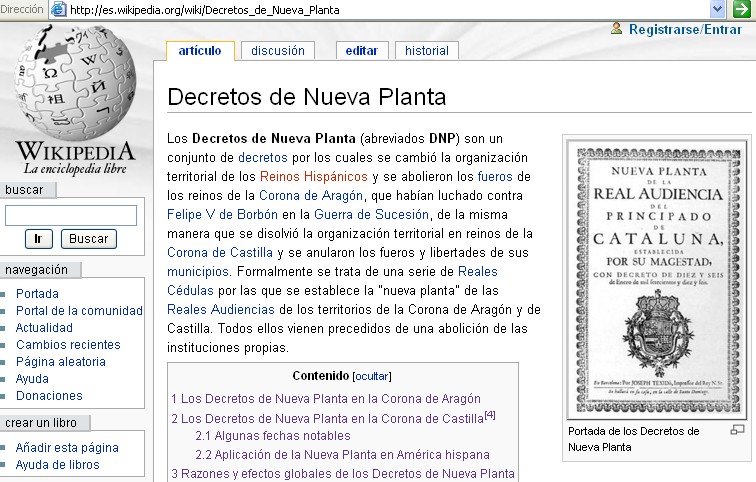Open the Nueva Planta cover thumbnail
The image size is (756, 482).
[657, 276]
